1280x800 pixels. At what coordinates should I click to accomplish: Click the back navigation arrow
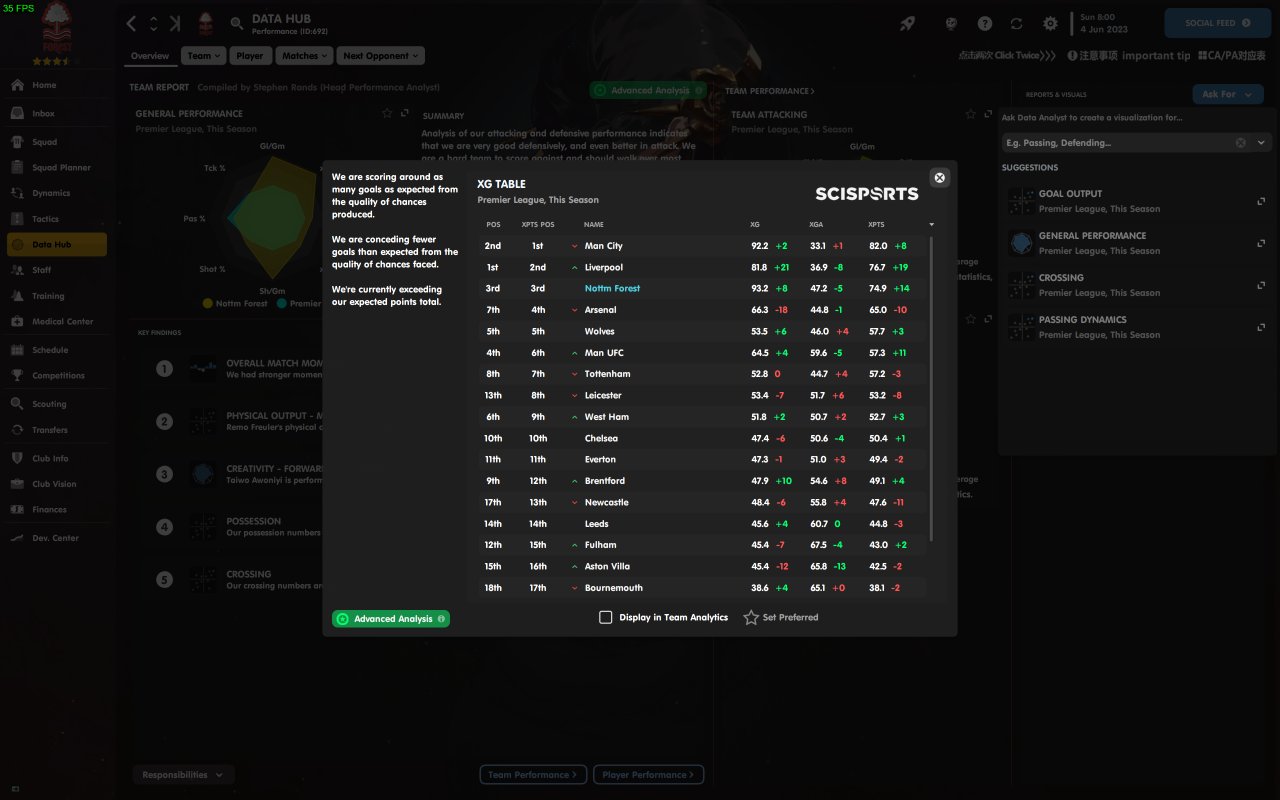(x=132, y=23)
